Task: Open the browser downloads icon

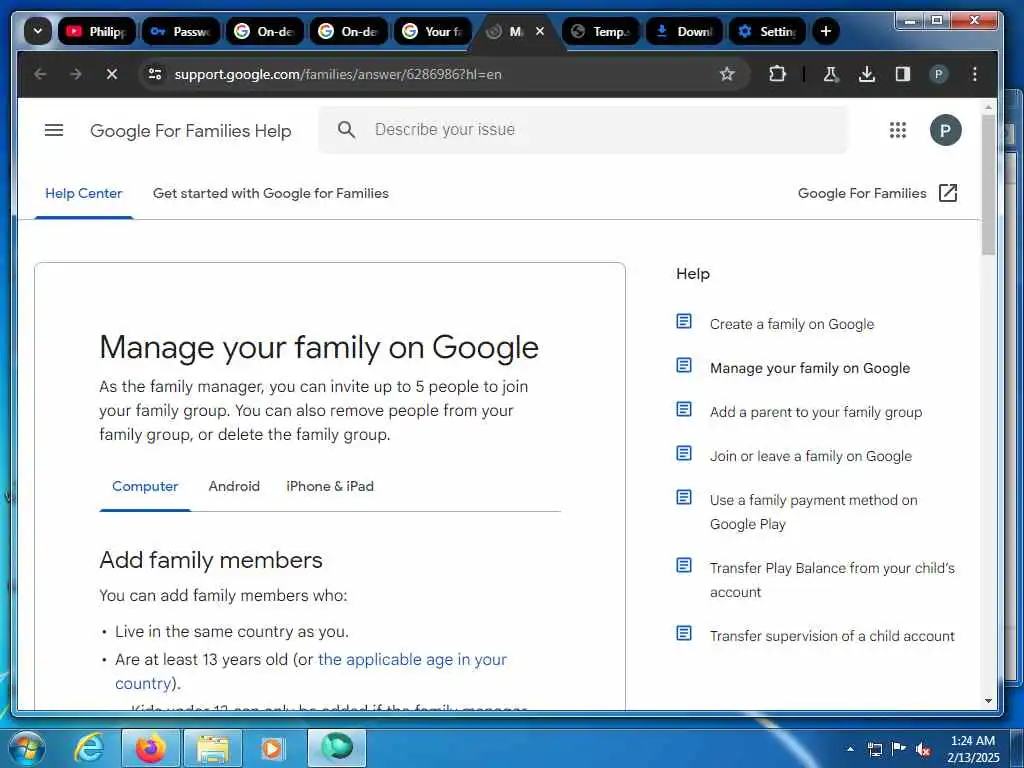Action: (x=867, y=74)
